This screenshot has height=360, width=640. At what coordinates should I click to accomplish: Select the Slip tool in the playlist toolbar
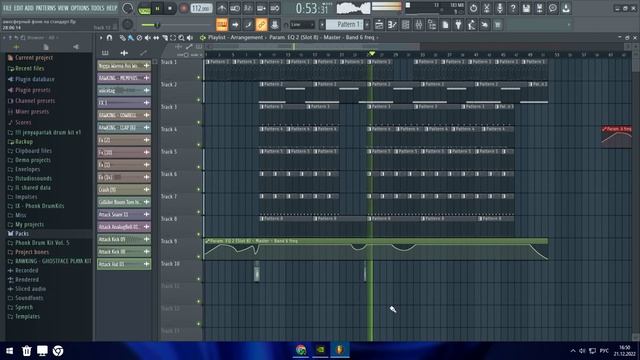pyautogui.click(x=156, y=38)
